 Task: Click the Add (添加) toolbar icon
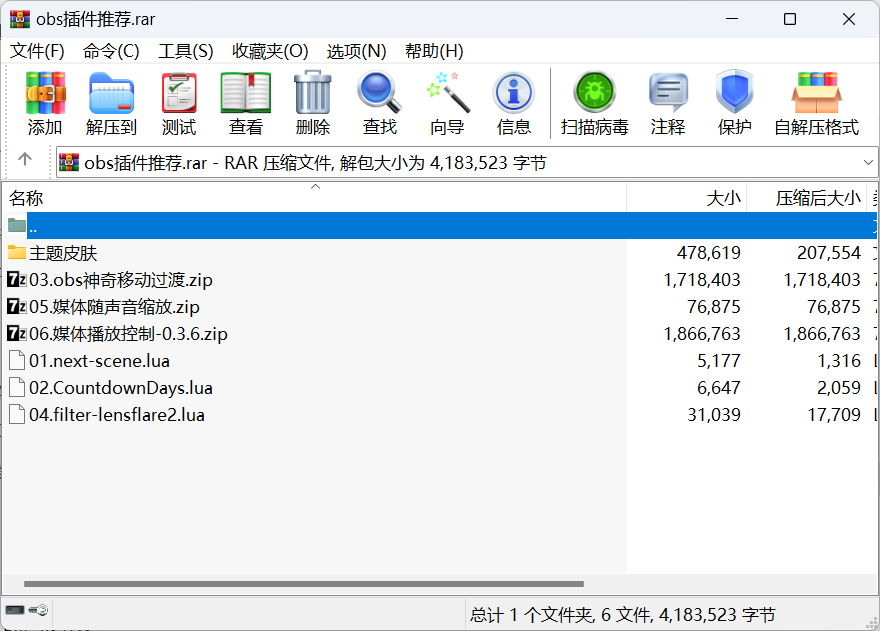[x=45, y=103]
